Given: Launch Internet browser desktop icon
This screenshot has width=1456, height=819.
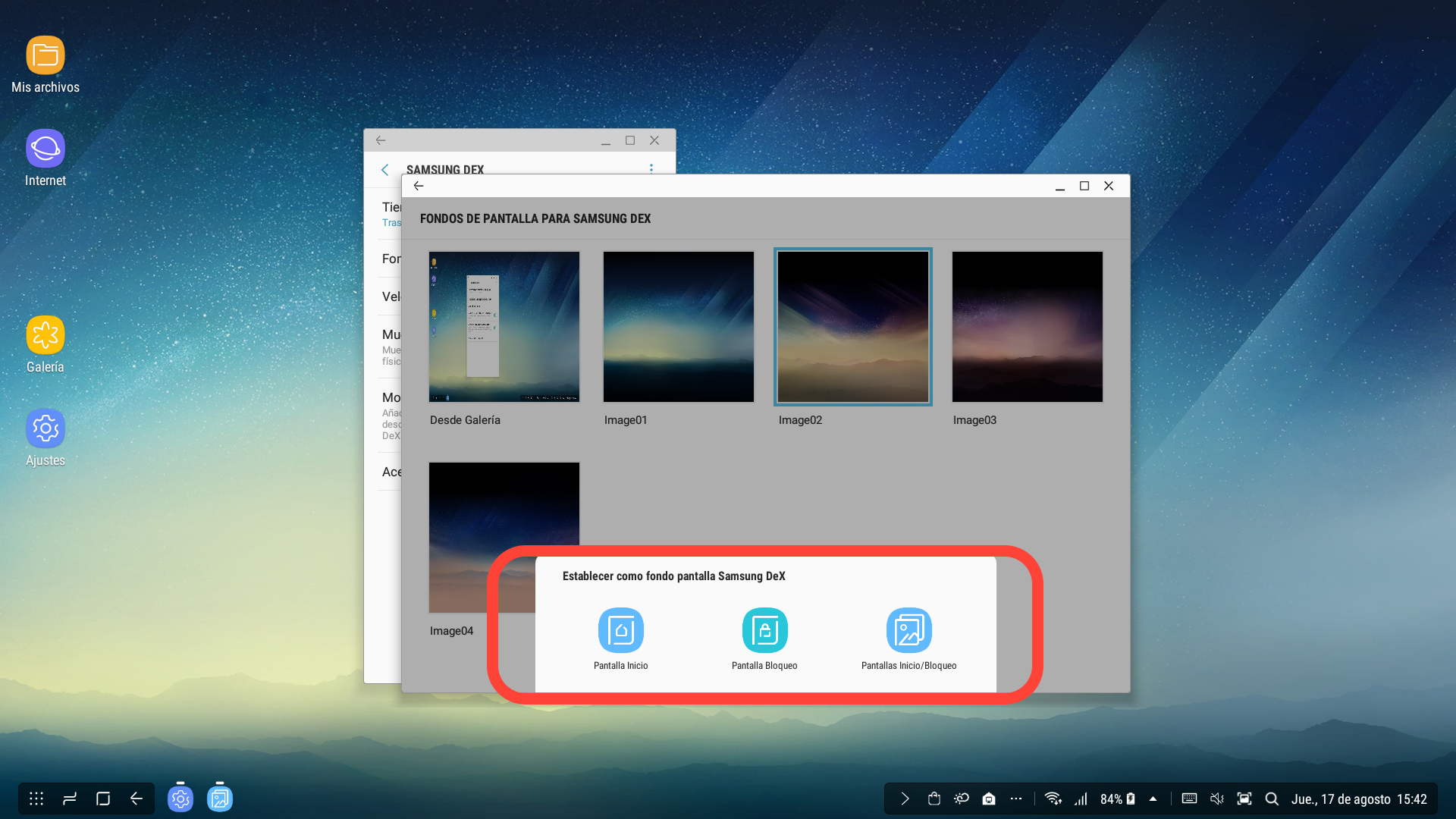Looking at the screenshot, I should [45, 158].
